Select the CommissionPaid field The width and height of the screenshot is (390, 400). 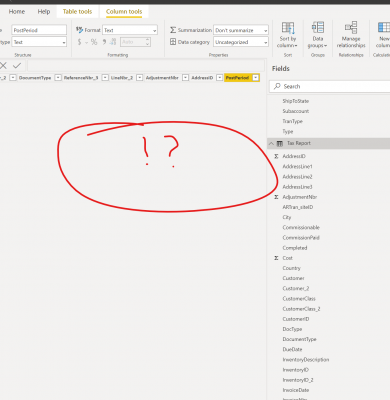(301, 238)
